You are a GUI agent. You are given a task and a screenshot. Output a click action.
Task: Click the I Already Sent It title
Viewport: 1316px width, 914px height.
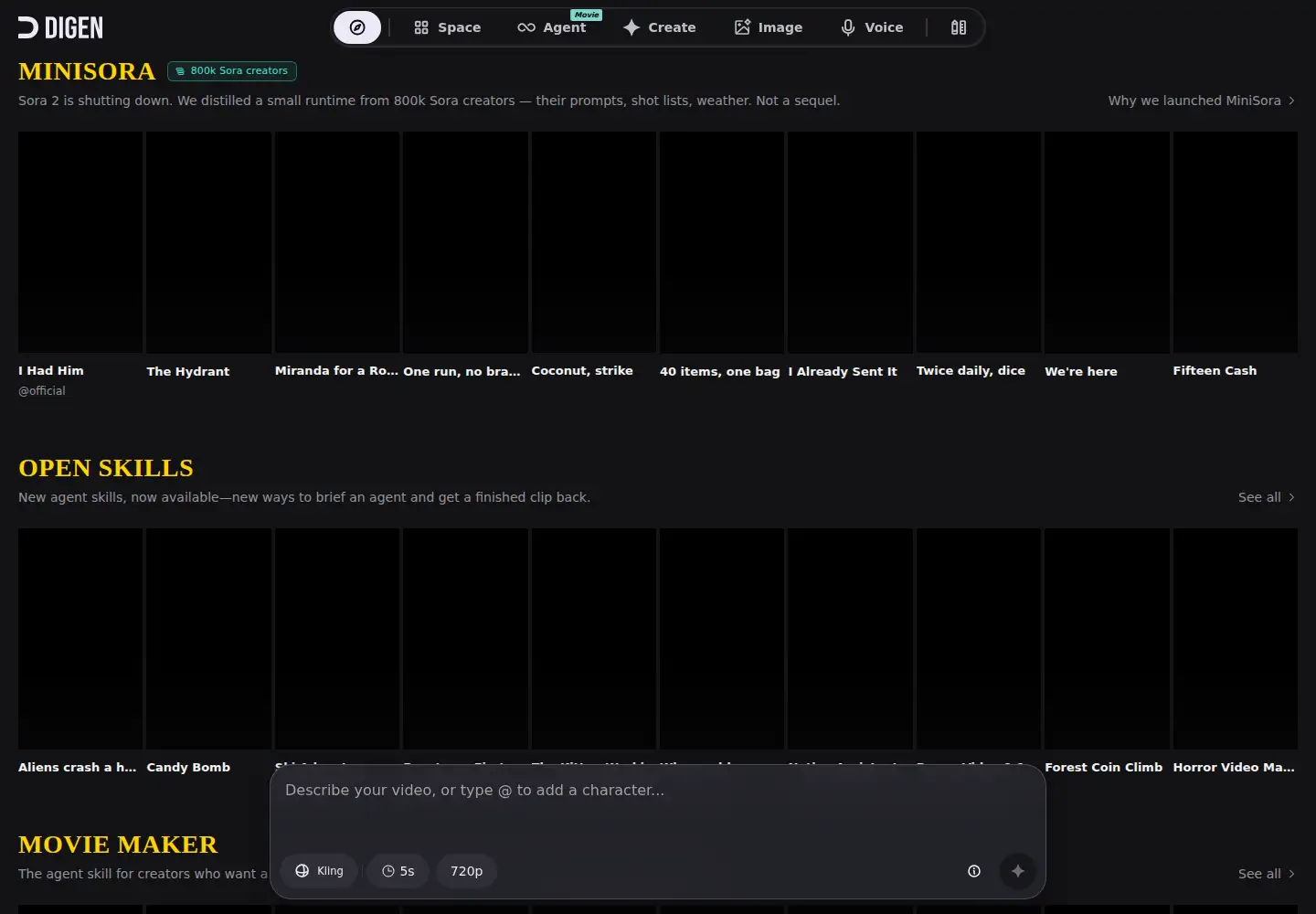click(843, 371)
